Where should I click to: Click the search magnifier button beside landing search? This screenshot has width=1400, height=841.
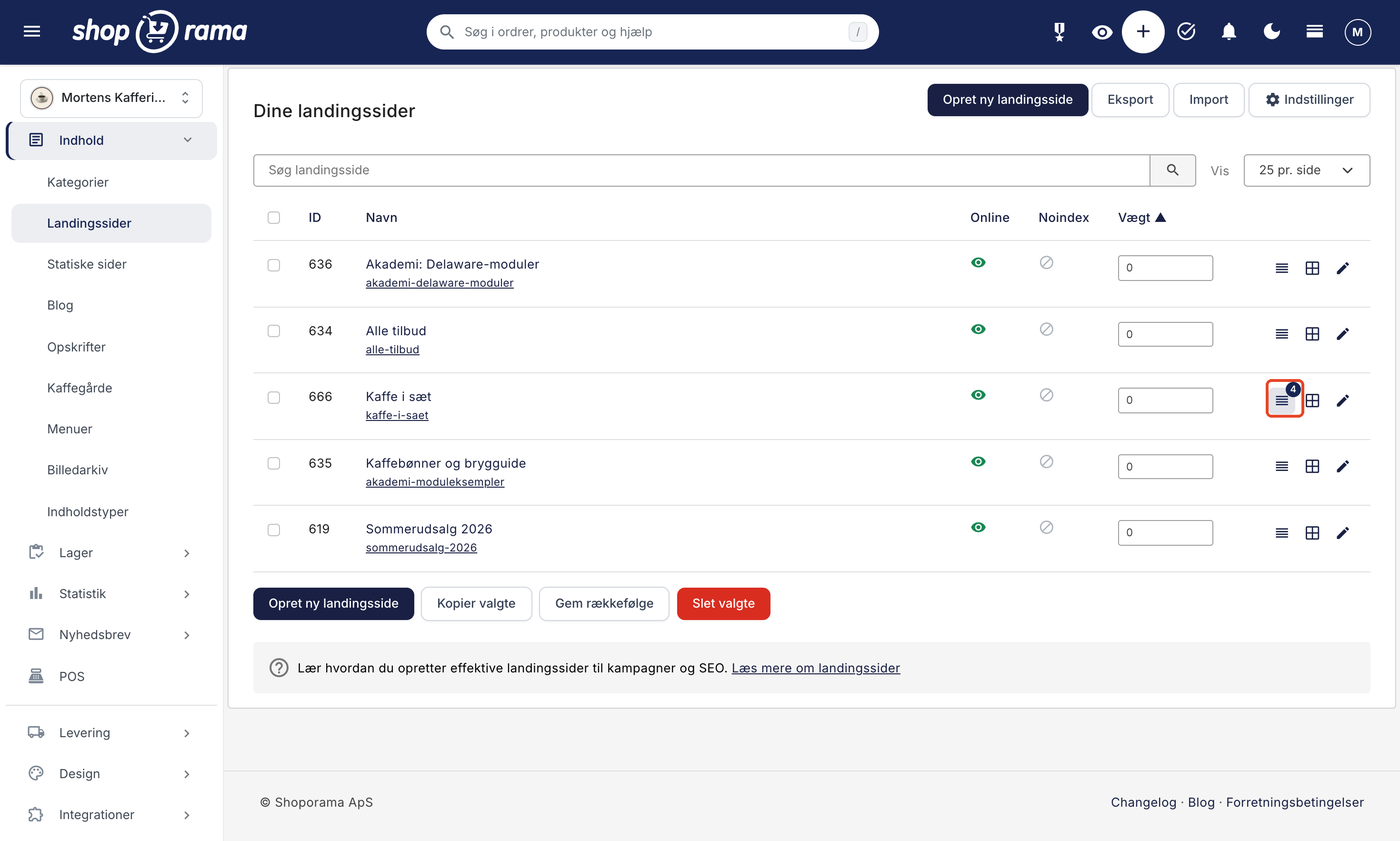[x=1173, y=170]
